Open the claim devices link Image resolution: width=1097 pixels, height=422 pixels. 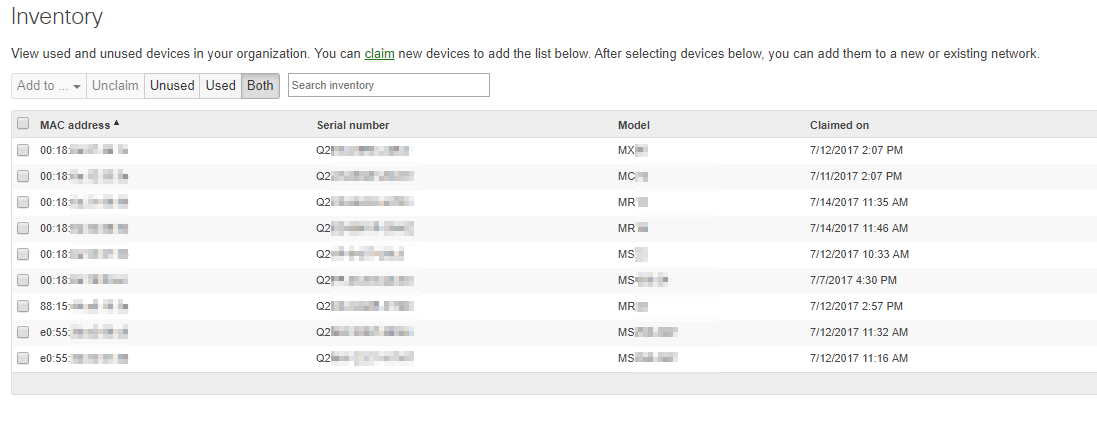[x=379, y=54]
